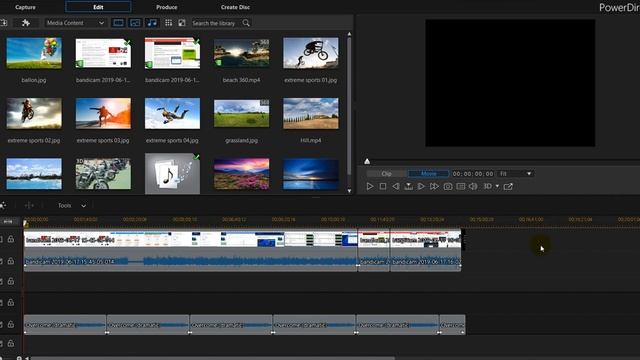Lock the fourth timeline track
Image resolution: width=640 pixels, height=360 pixels.
[11, 302]
